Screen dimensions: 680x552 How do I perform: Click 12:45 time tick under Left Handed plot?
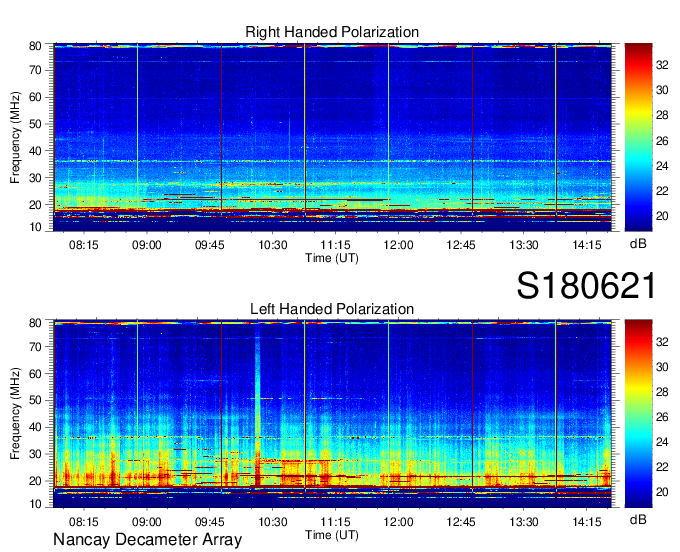tap(461, 522)
